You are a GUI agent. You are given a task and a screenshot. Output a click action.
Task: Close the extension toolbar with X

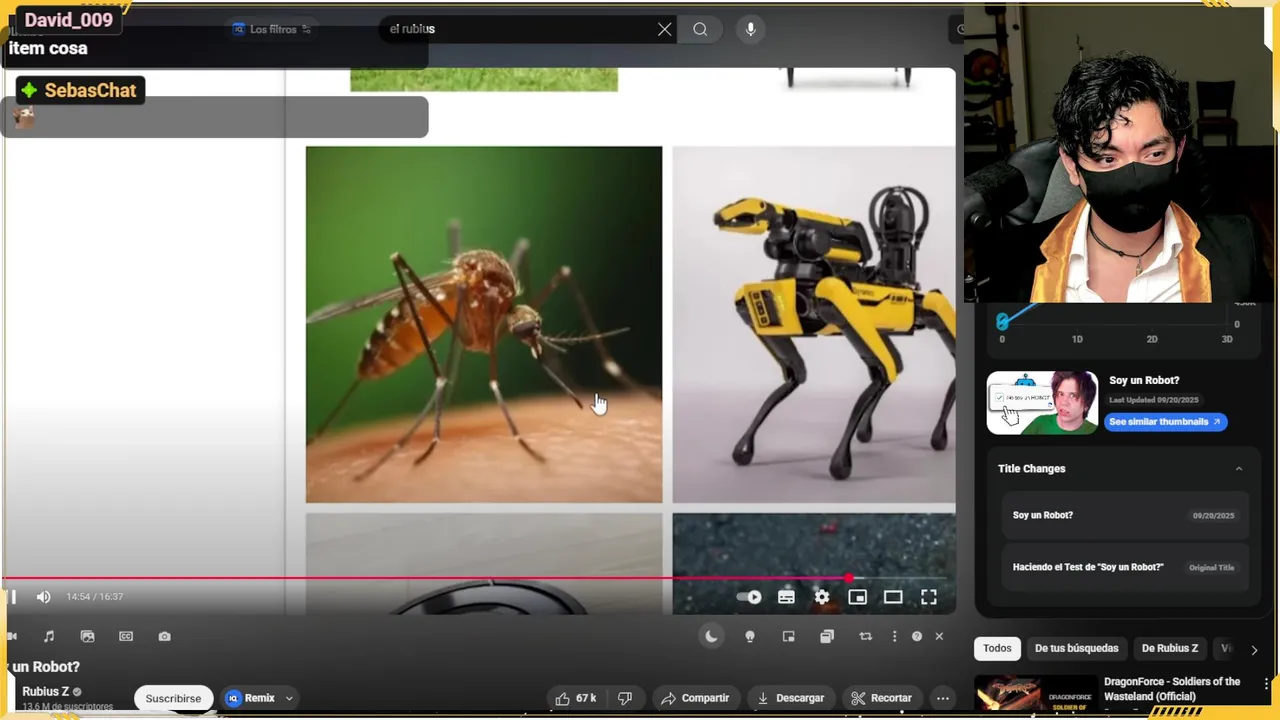click(939, 636)
